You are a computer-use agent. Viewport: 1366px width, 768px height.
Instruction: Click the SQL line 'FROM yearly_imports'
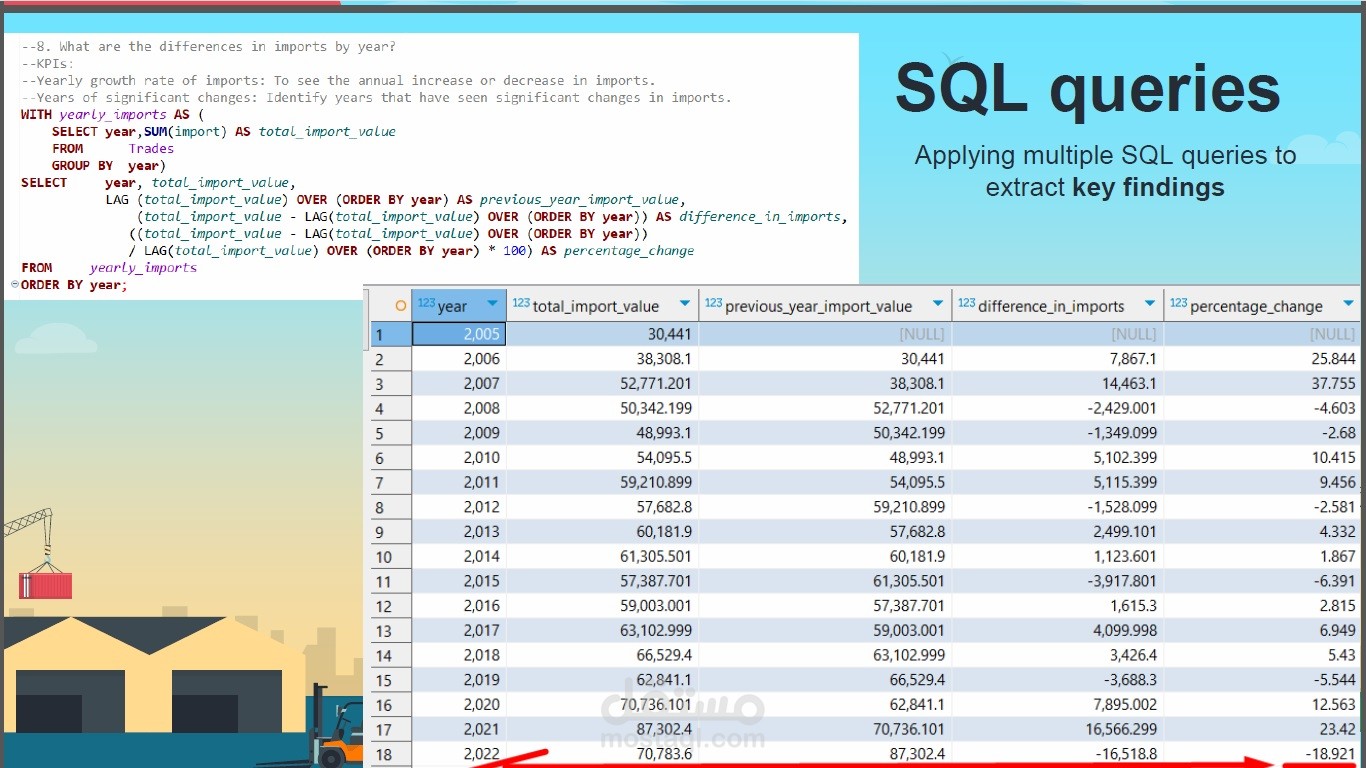(x=109, y=268)
